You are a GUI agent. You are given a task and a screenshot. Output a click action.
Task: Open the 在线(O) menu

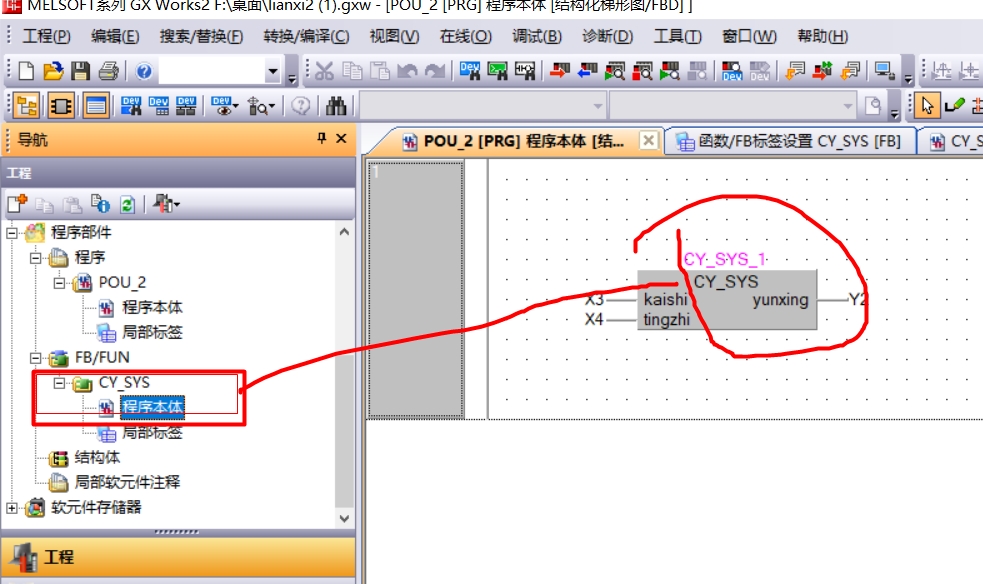coord(465,37)
